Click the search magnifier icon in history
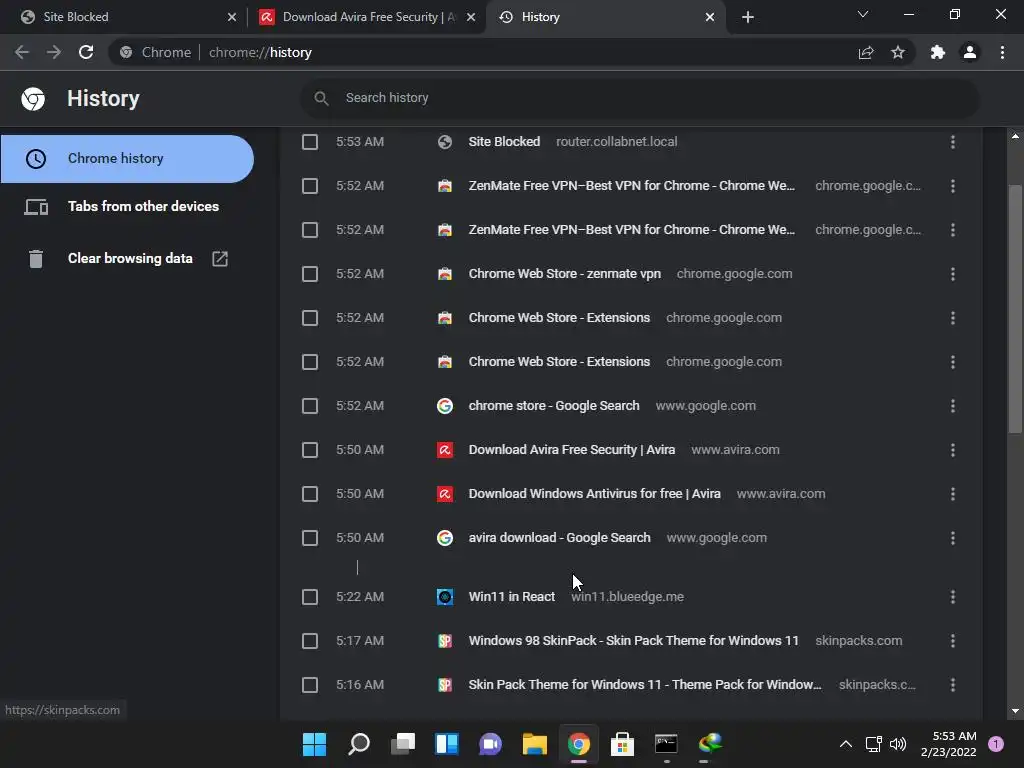Viewport: 1024px width, 768px height. [x=321, y=98]
